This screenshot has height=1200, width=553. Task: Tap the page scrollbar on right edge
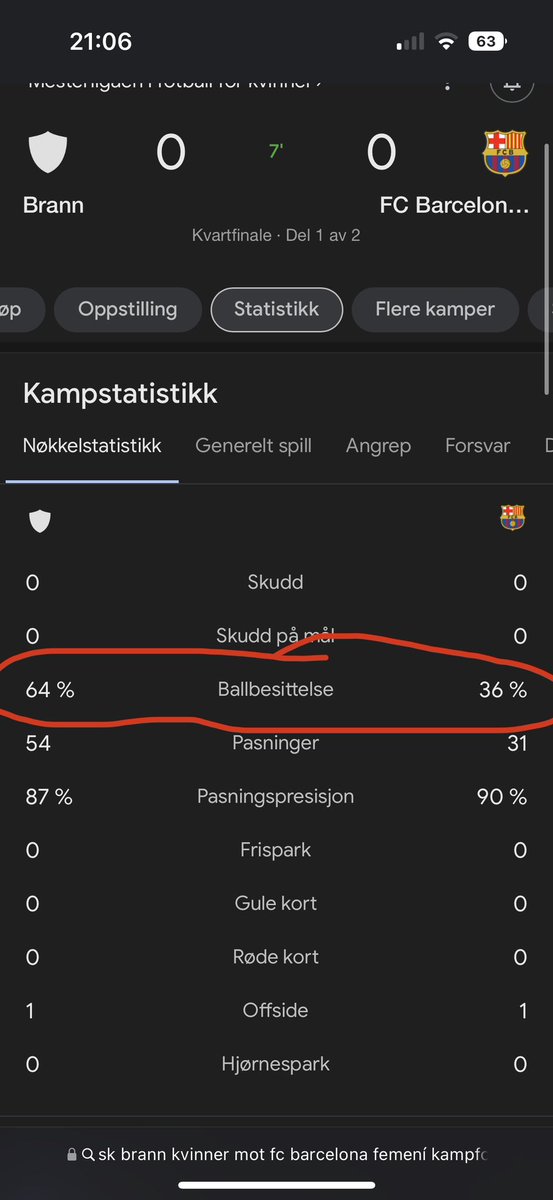point(547,270)
